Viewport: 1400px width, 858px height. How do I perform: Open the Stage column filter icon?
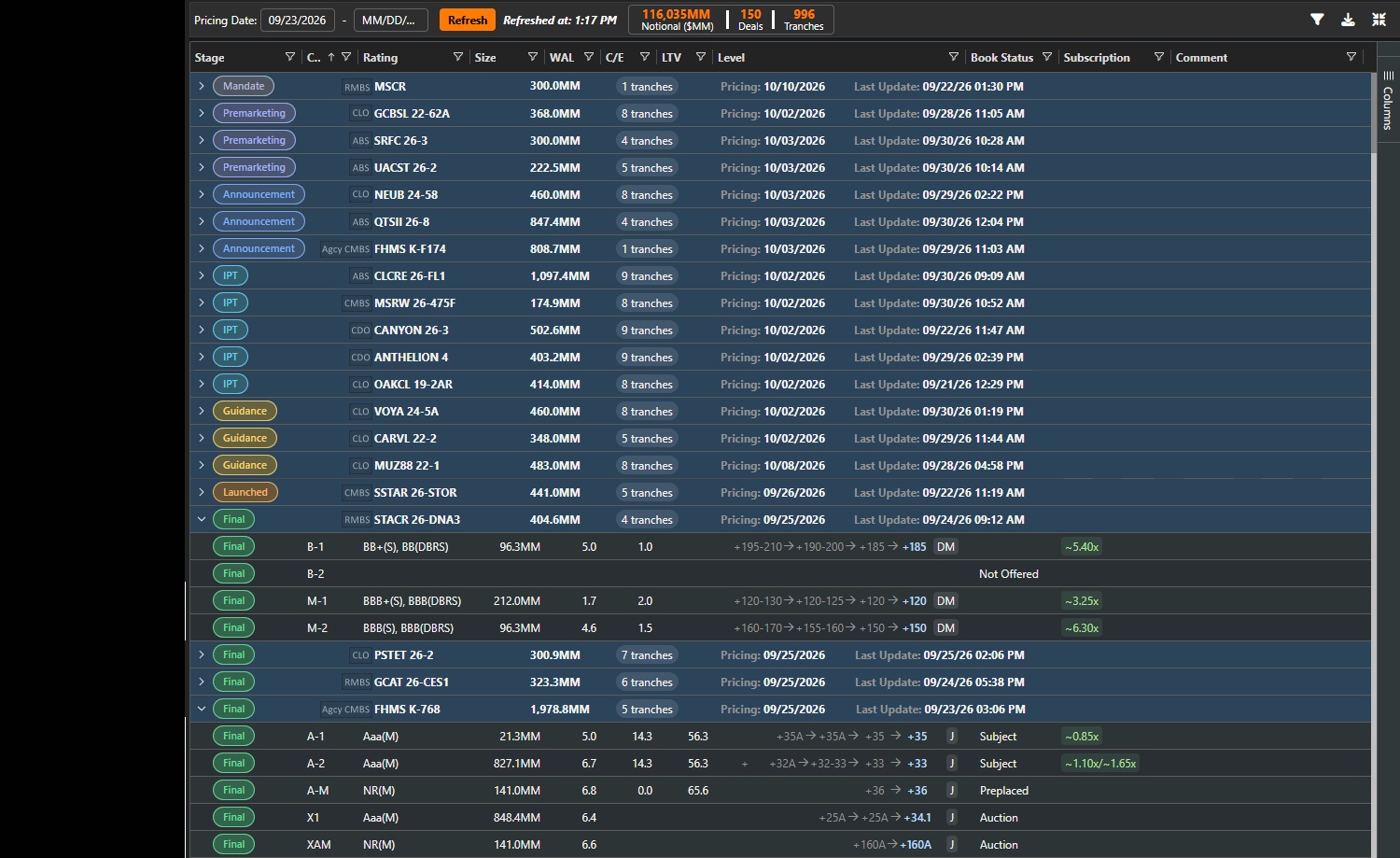tap(289, 57)
